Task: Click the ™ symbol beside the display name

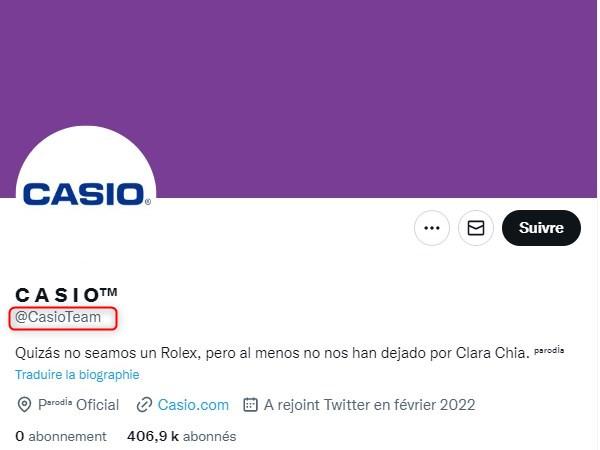Action: [x=109, y=292]
